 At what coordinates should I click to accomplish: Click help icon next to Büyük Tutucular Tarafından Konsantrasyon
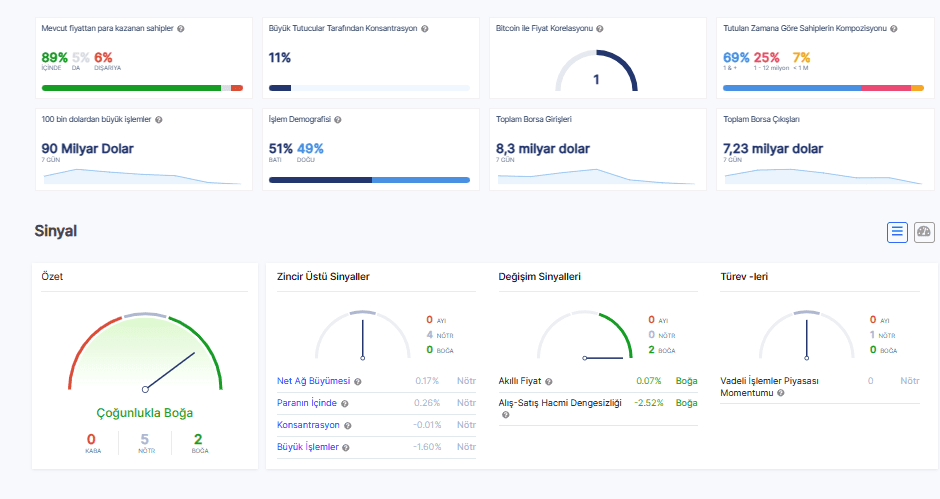click(x=425, y=29)
